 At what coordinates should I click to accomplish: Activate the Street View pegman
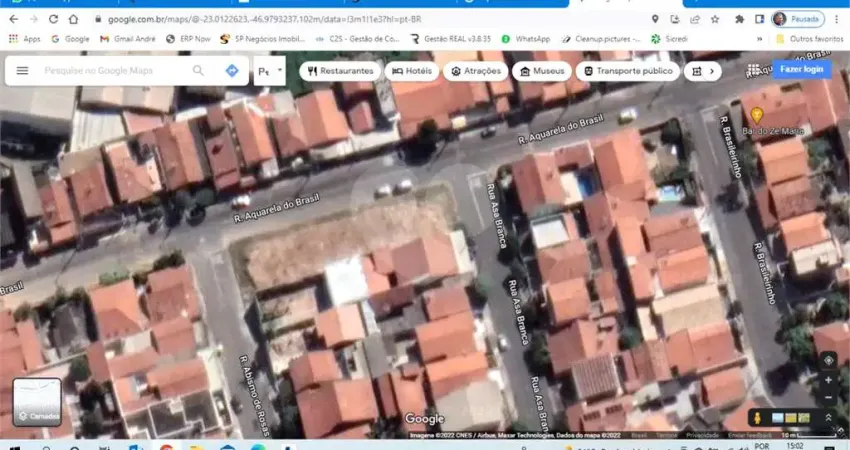(757, 418)
